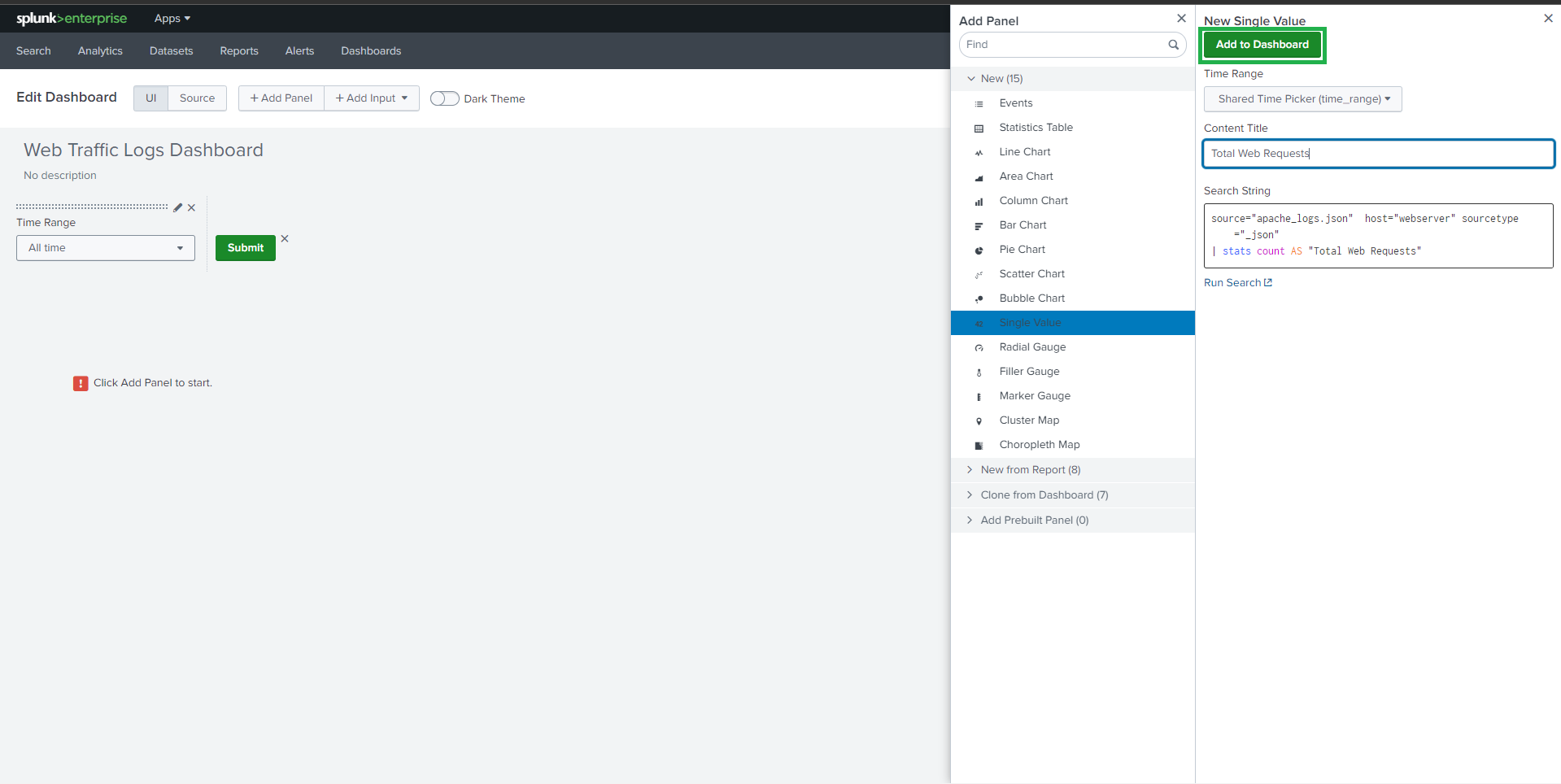Viewport: 1561px width, 784px height.
Task: Open the Dashboards nav tab
Action: tap(371, 50)
